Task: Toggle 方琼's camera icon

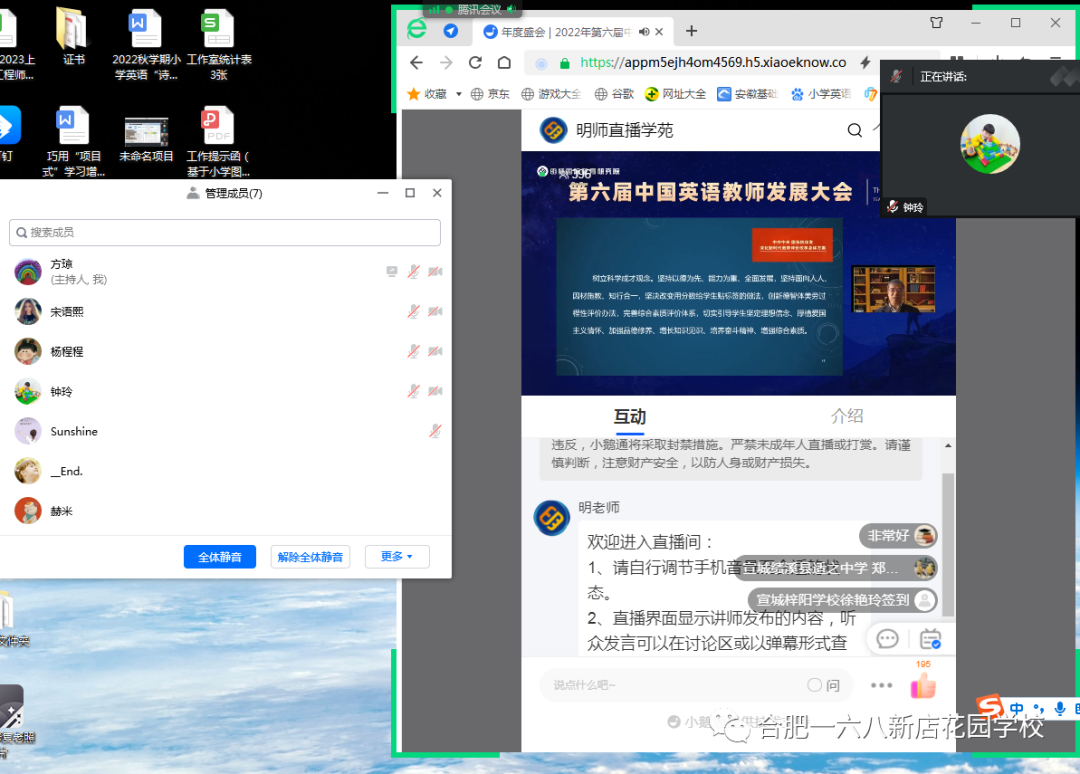Action: point(435,272)
